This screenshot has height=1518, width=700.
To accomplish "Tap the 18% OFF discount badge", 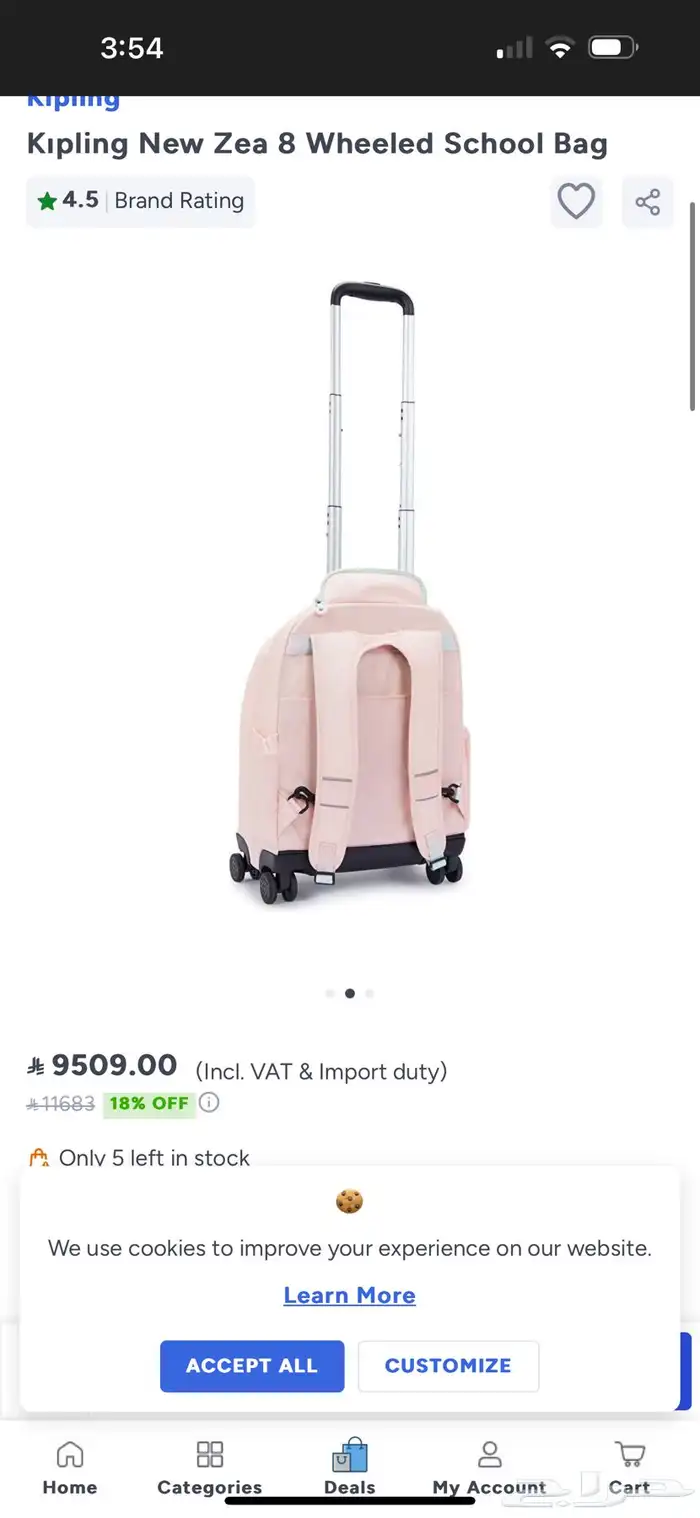I will tap(149, 1104).
